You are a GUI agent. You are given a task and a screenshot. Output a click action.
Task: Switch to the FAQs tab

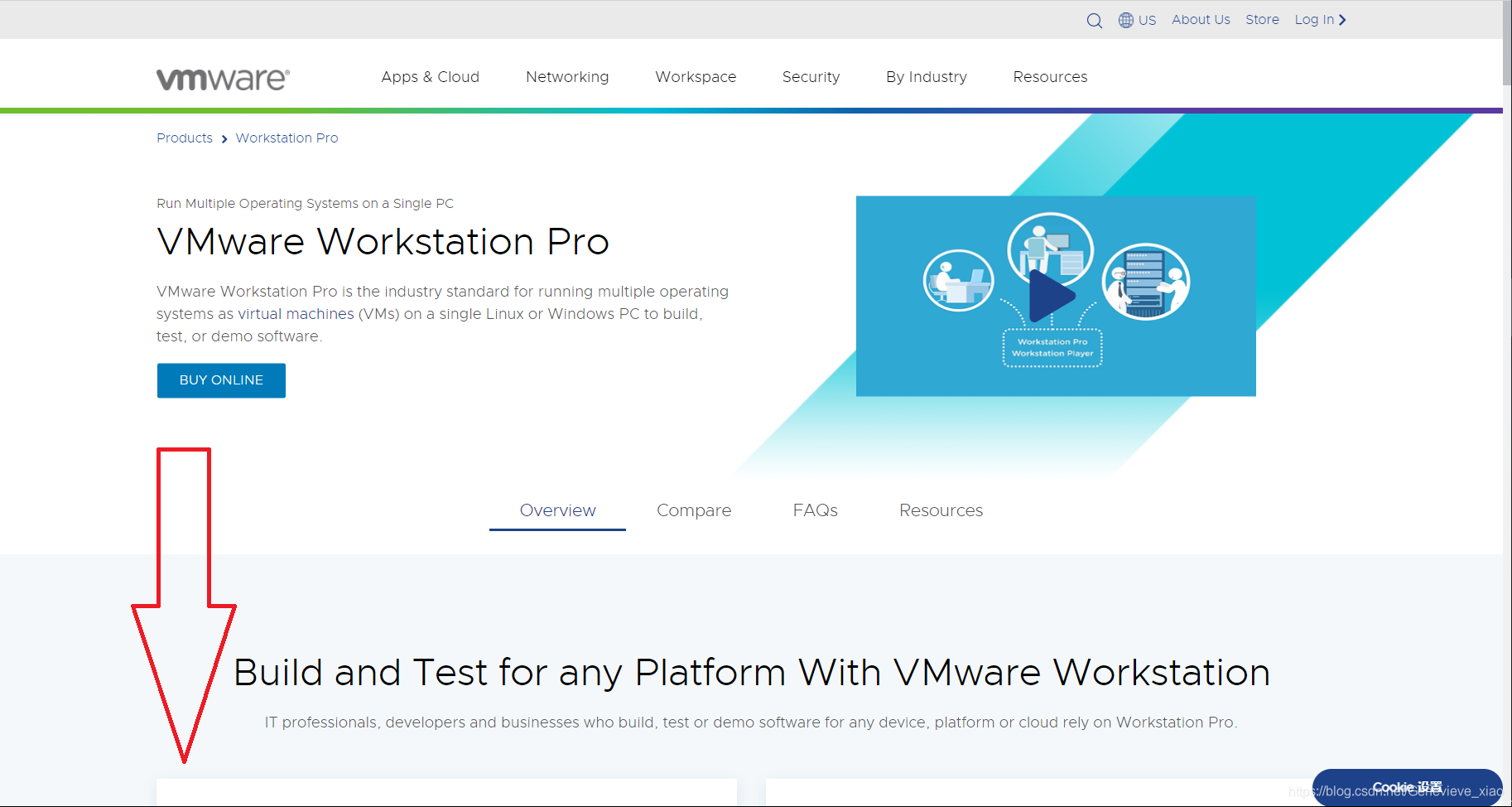click(816, 510)
